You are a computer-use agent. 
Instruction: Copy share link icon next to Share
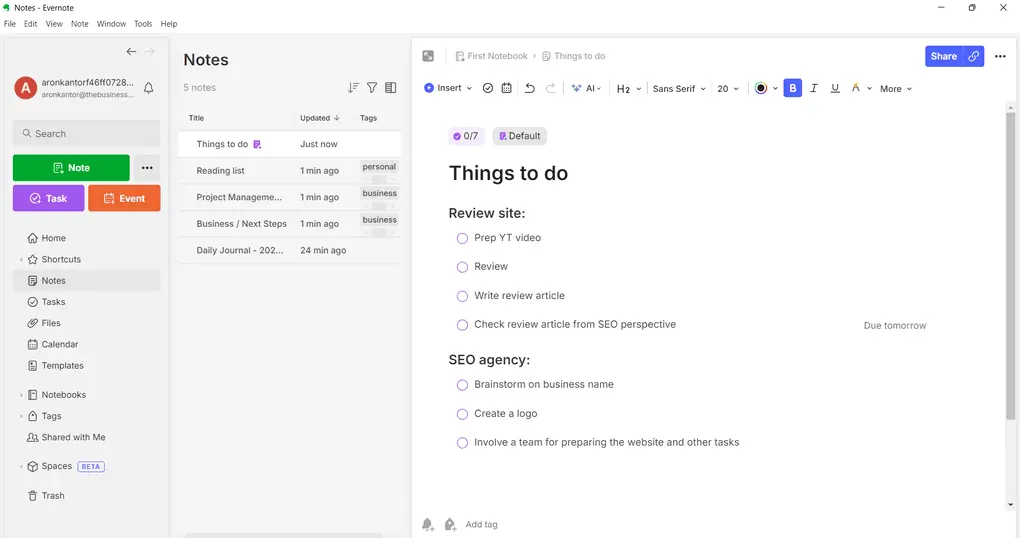coord(973,56)
